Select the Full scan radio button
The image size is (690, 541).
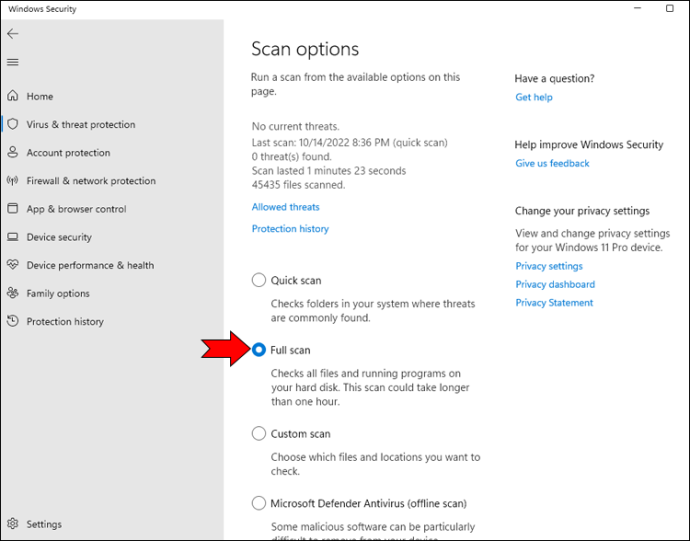click(259, 350)
